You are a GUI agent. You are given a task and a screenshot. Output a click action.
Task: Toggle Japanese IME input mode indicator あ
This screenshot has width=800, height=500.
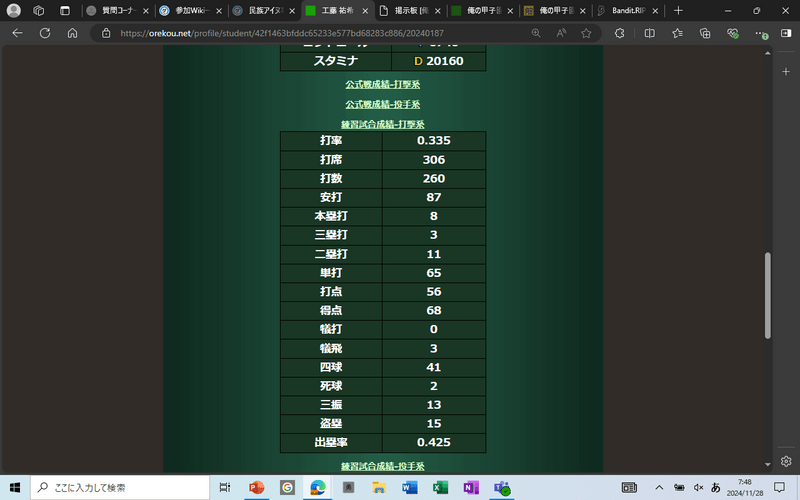coord(715,487)
